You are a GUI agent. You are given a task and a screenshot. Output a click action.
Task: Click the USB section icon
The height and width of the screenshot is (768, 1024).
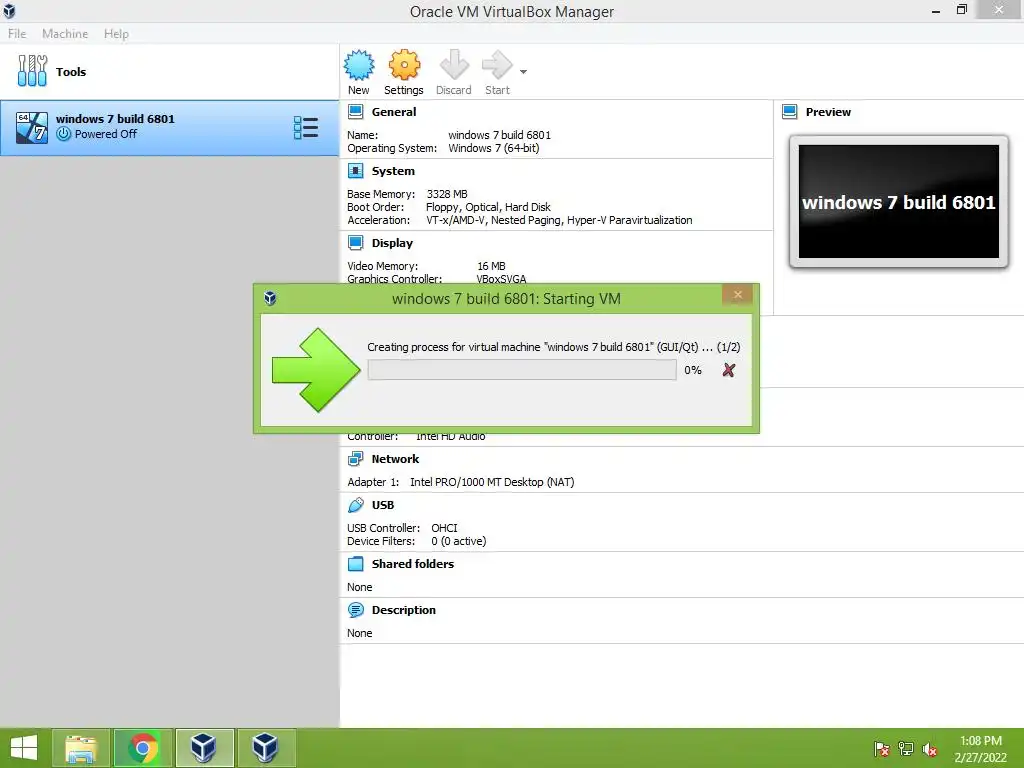[355, 505]
